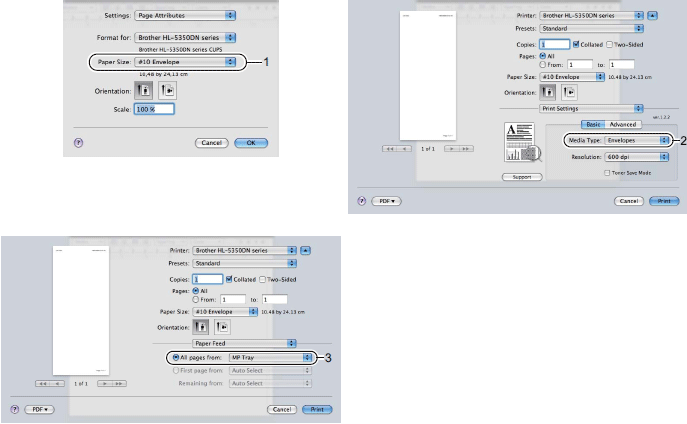Open Paper Size dropdown in Page Attributes dialog
This screenshot has width=687, height=424.
click(181, 62)
